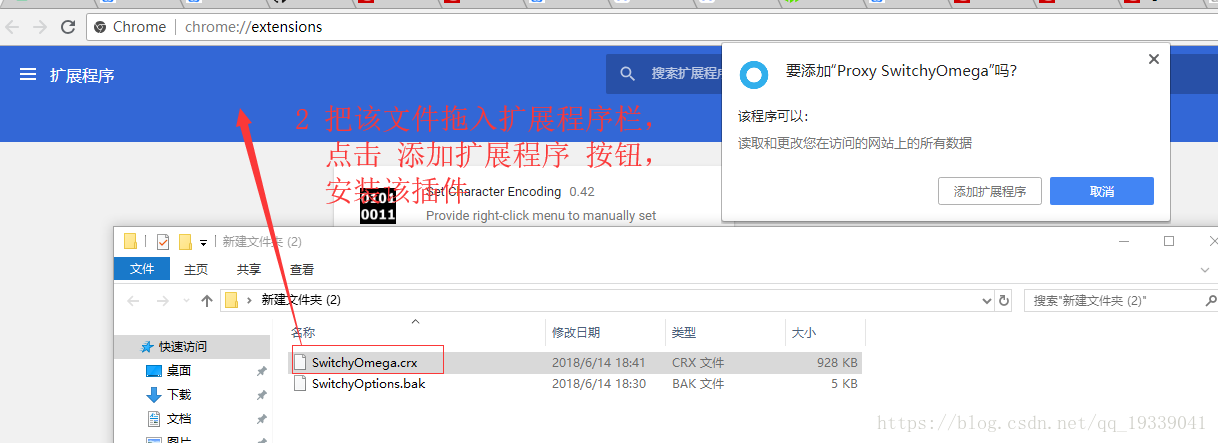The height and width of the screenshot is (443, 1218).
Task: Open the Chrome extensions hamburger menu
Action: (28, 74)
